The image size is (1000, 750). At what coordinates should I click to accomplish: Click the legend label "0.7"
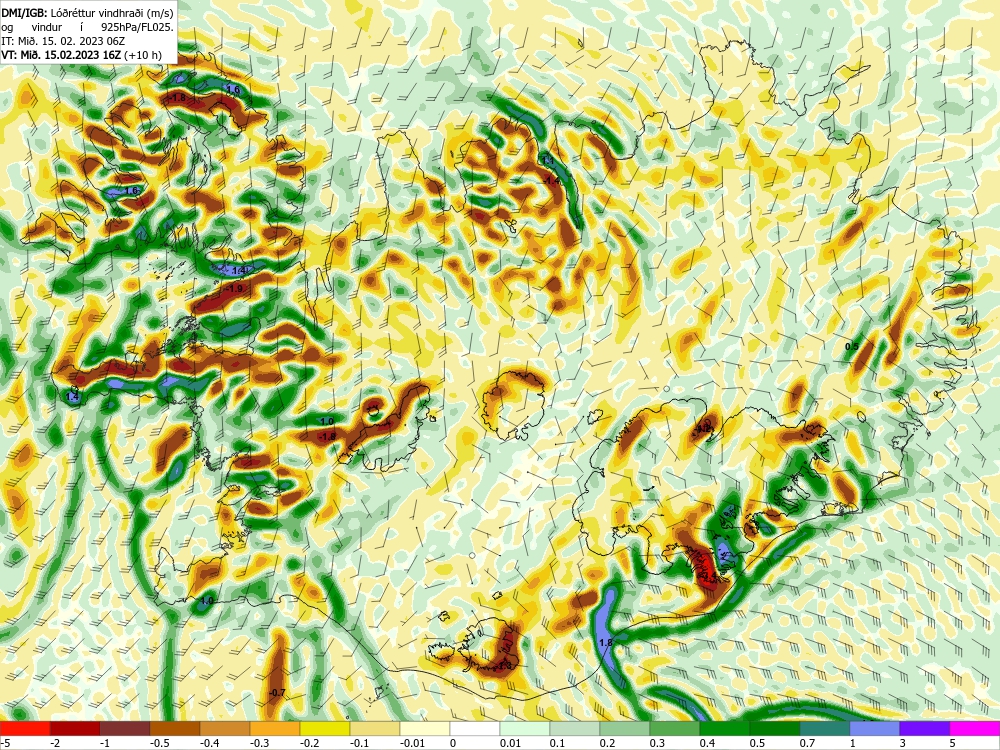point(807,743)
